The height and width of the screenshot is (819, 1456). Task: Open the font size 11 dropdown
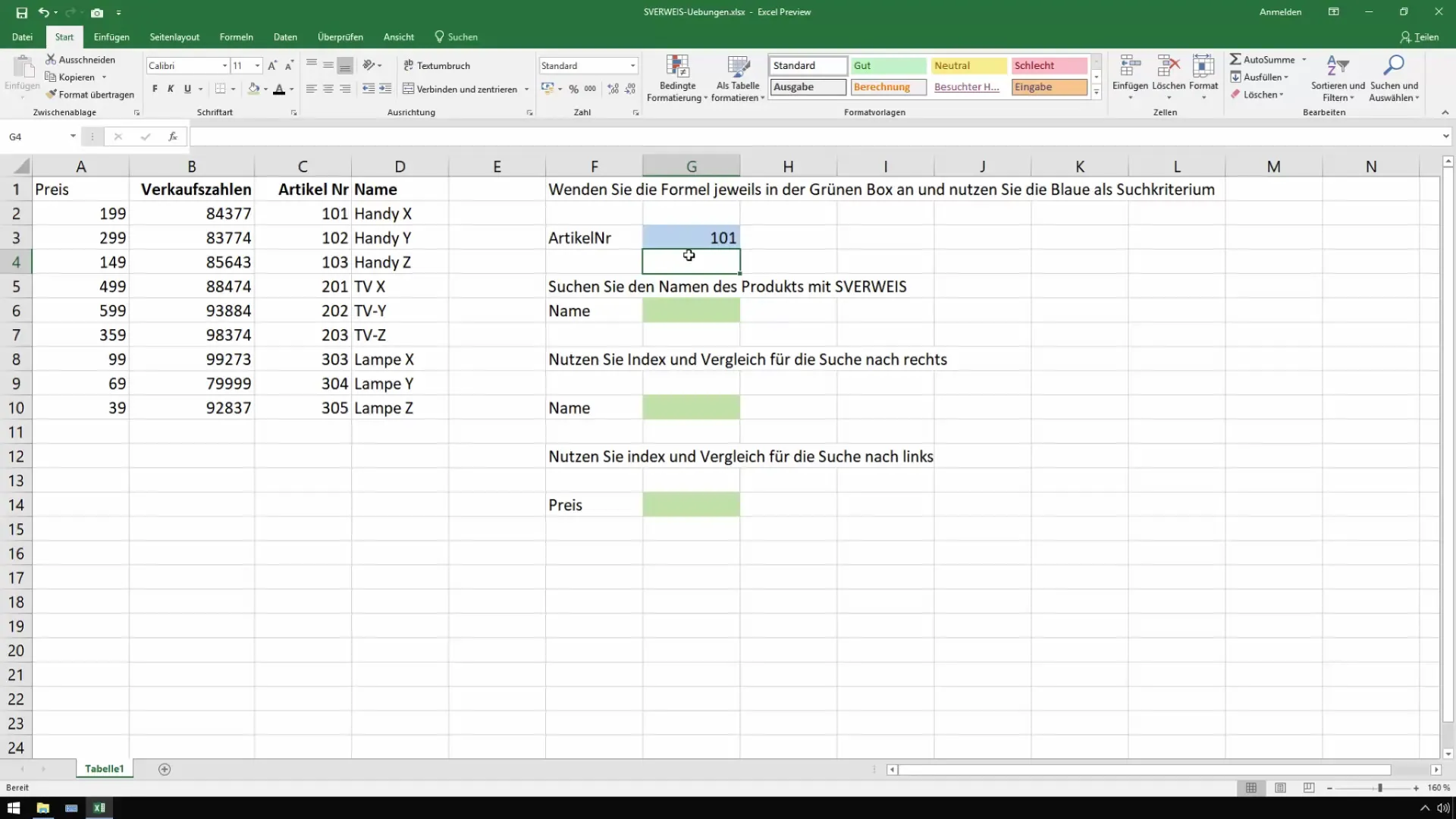pyautogui.click(x=258, y=66)
